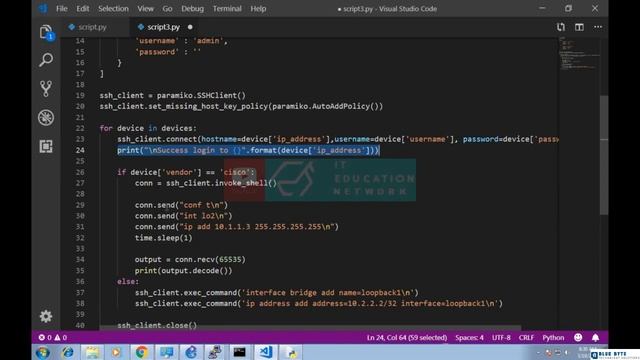Screen dimensions: 640x360
Task: Click 'set_missing_host_key_policy' on line 20
Action: coord(211,107)
